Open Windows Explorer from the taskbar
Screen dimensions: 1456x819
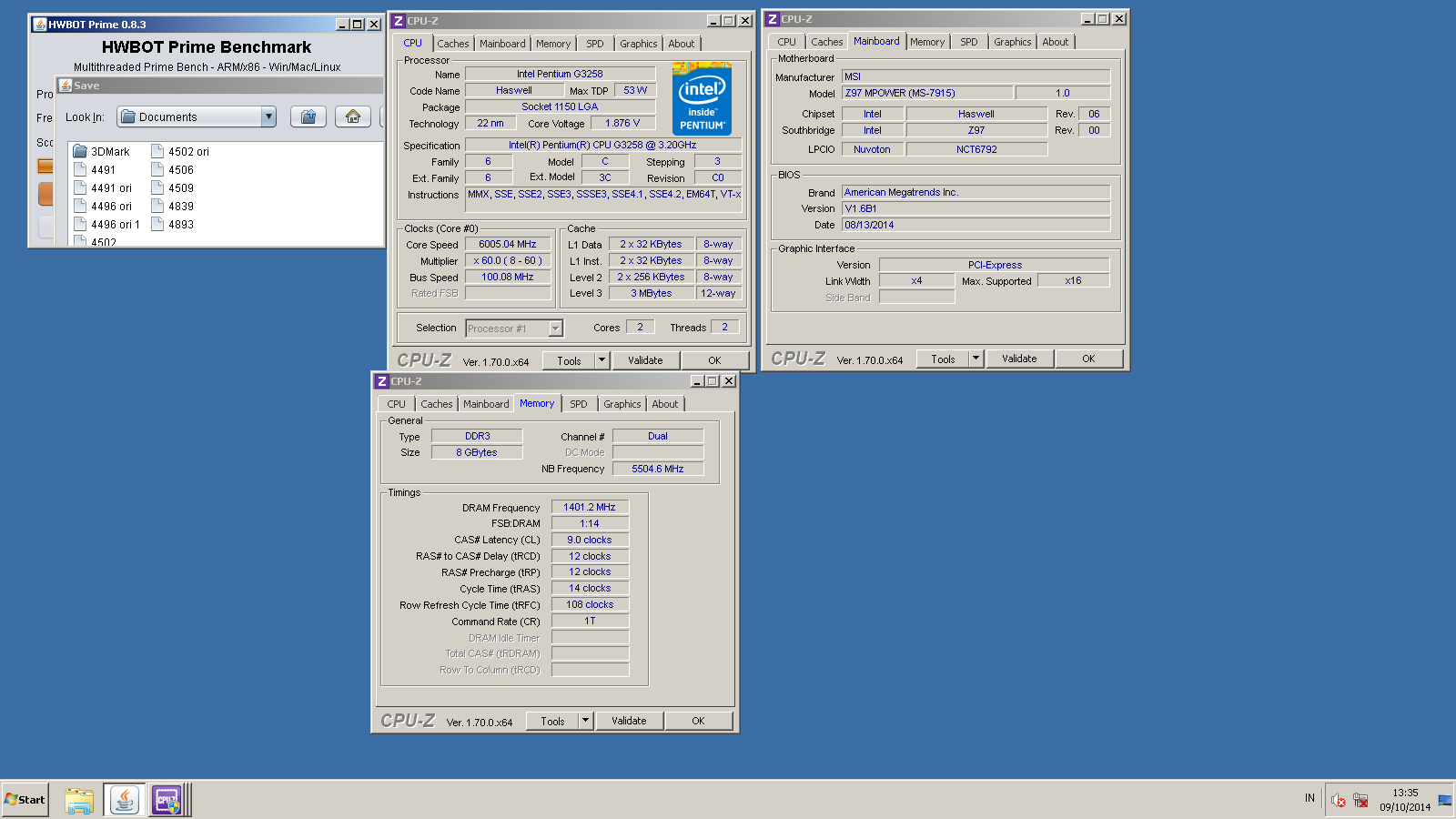click(79, 801)
